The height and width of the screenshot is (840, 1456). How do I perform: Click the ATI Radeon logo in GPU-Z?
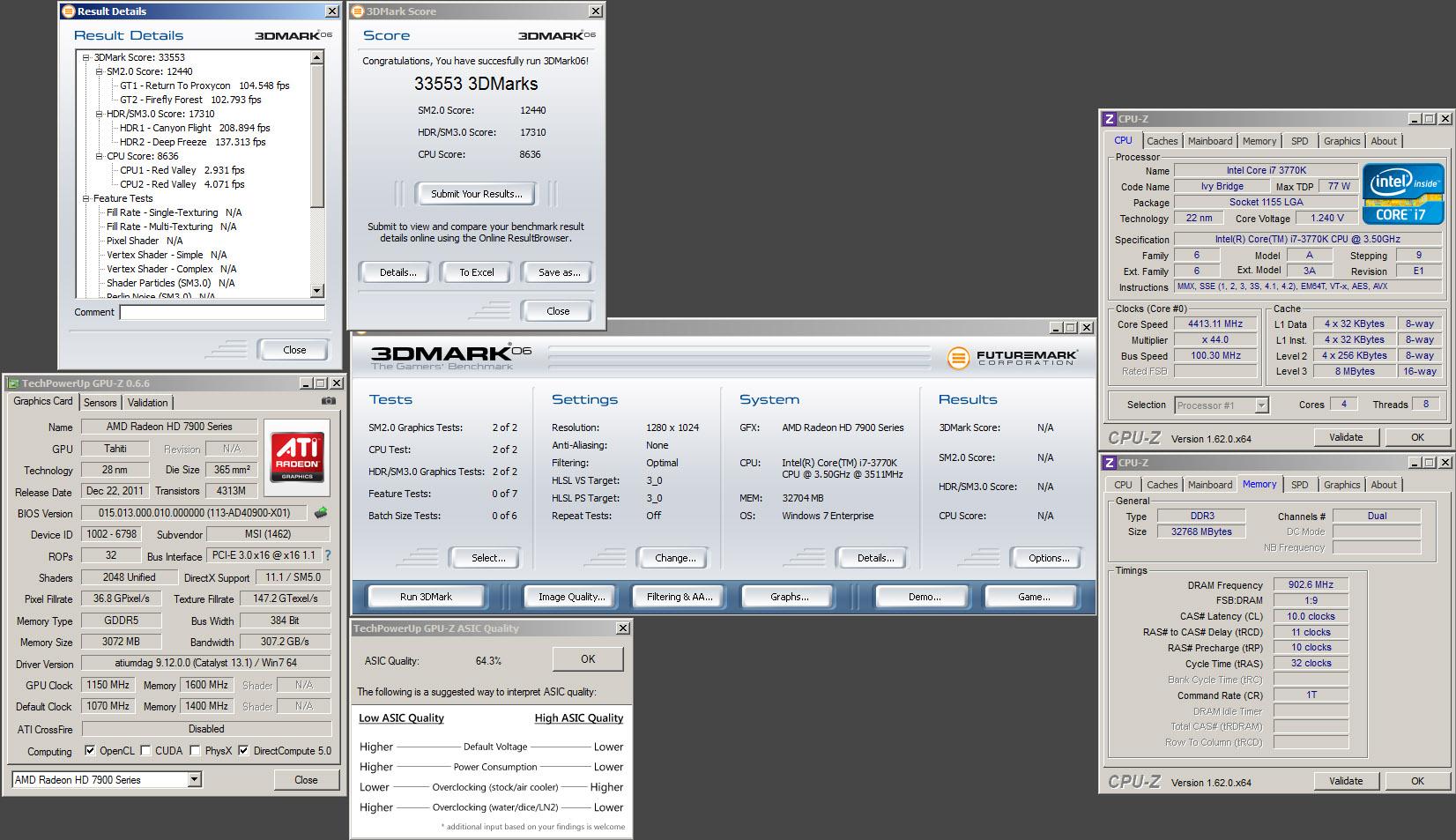(297, 457)
